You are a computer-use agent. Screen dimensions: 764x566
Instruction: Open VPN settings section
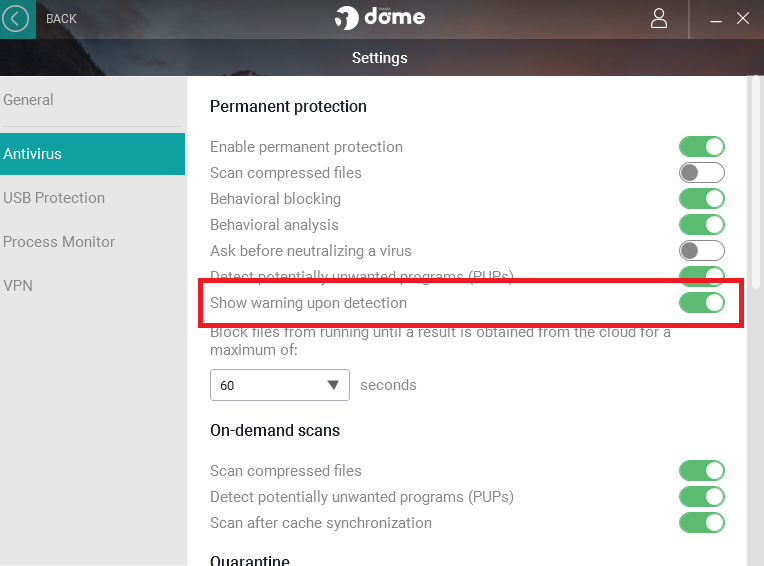tap(18, 286)
